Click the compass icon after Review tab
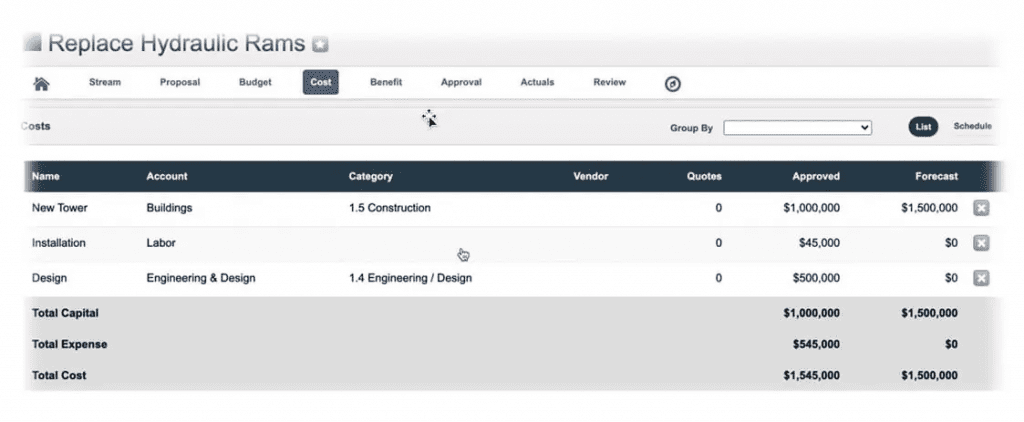This screenshot has width=1024, height=422. [673, 84]
